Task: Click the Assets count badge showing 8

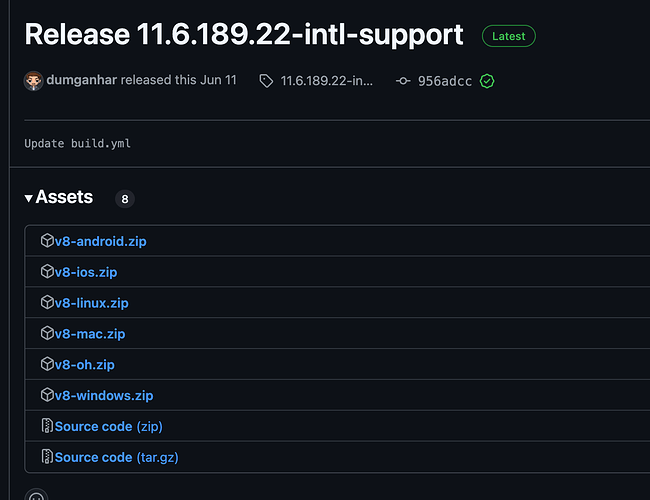Action: click(125, 199)
